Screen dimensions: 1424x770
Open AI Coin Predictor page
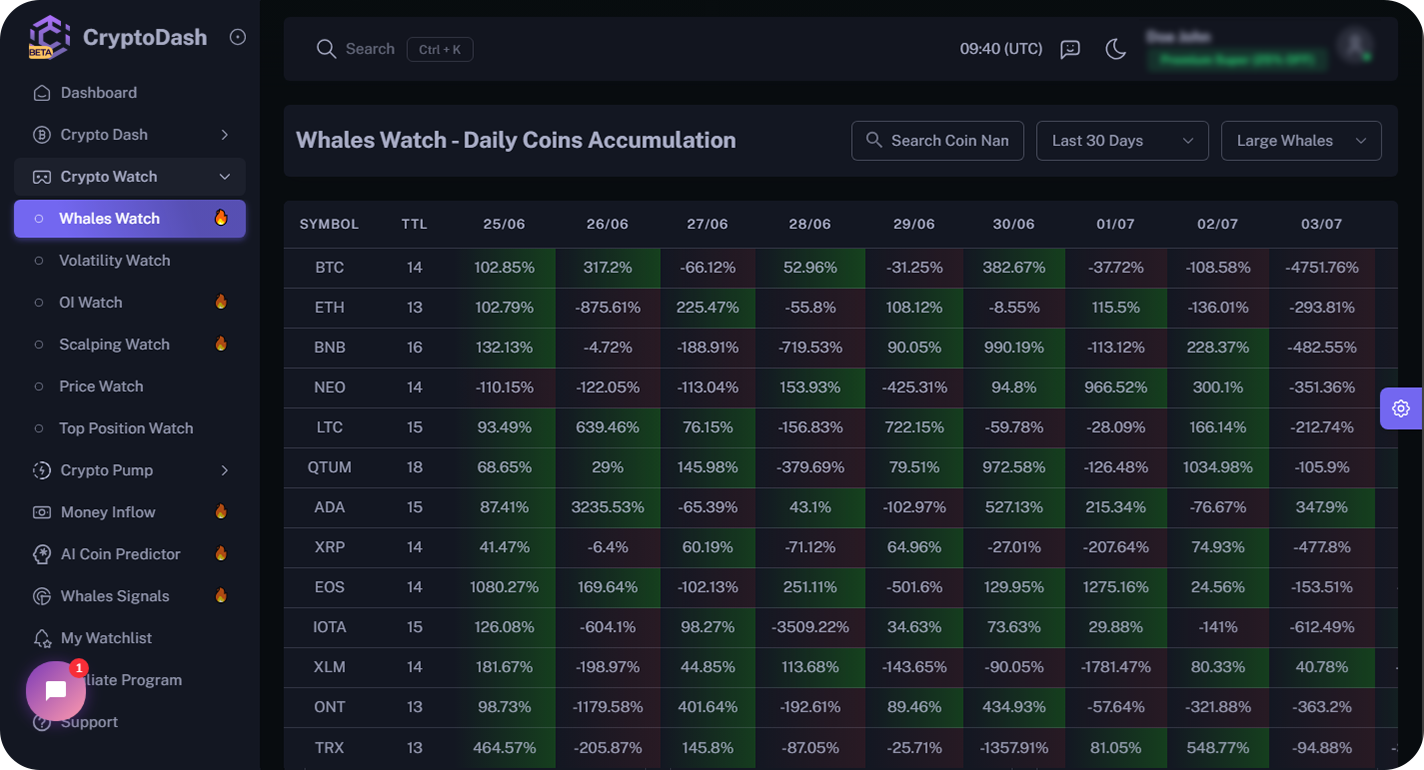(x=130, y=555)
